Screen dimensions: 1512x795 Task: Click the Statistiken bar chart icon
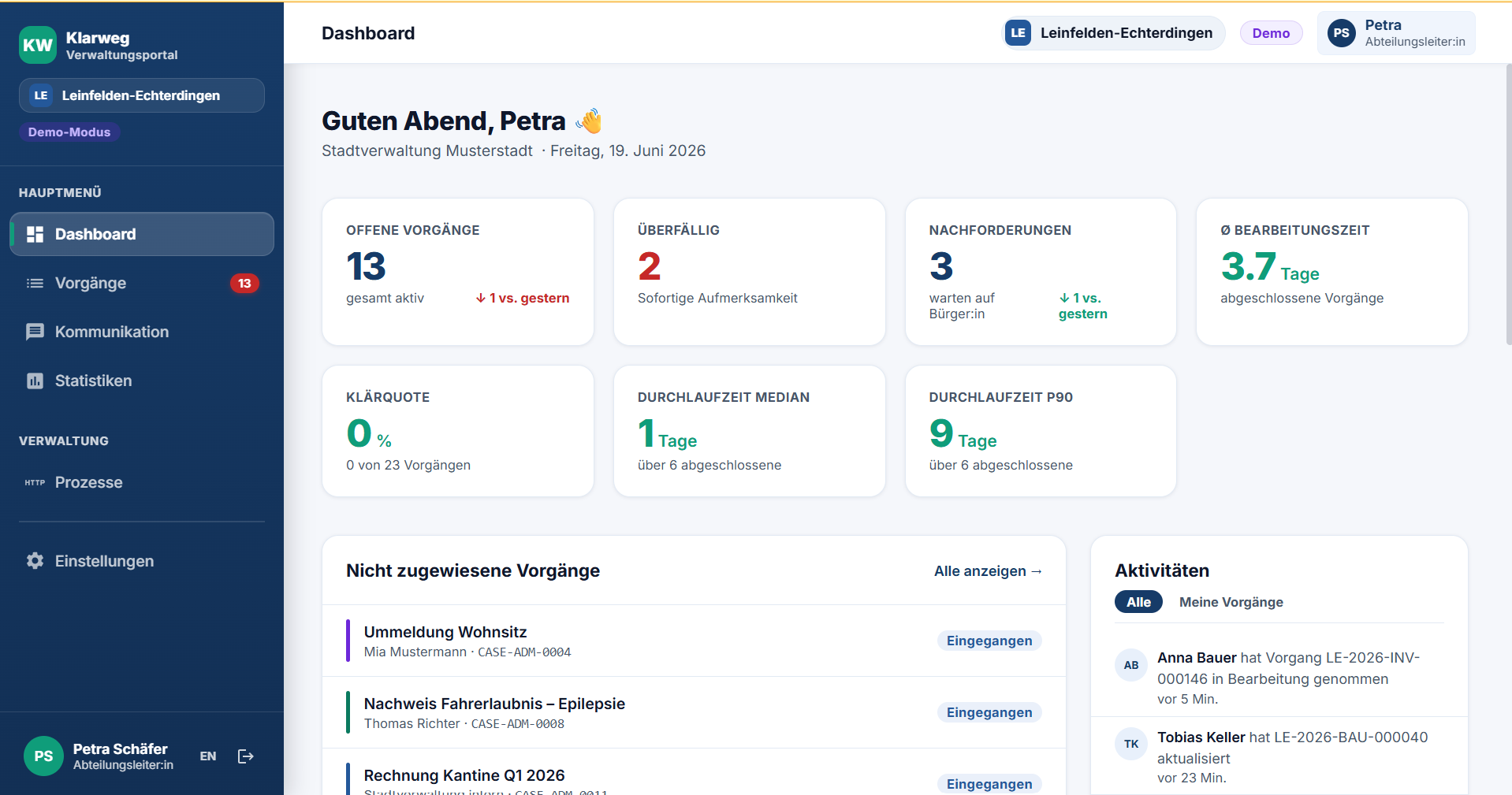35,381
